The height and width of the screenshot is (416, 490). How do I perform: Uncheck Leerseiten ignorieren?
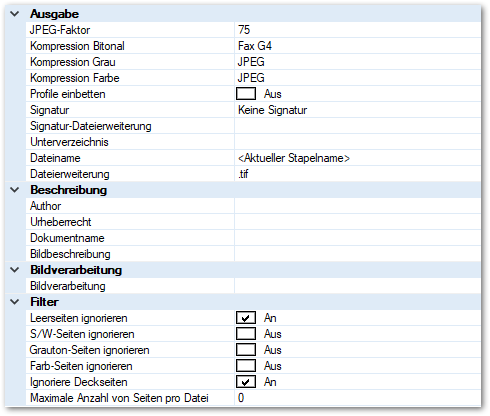point(246,318)
